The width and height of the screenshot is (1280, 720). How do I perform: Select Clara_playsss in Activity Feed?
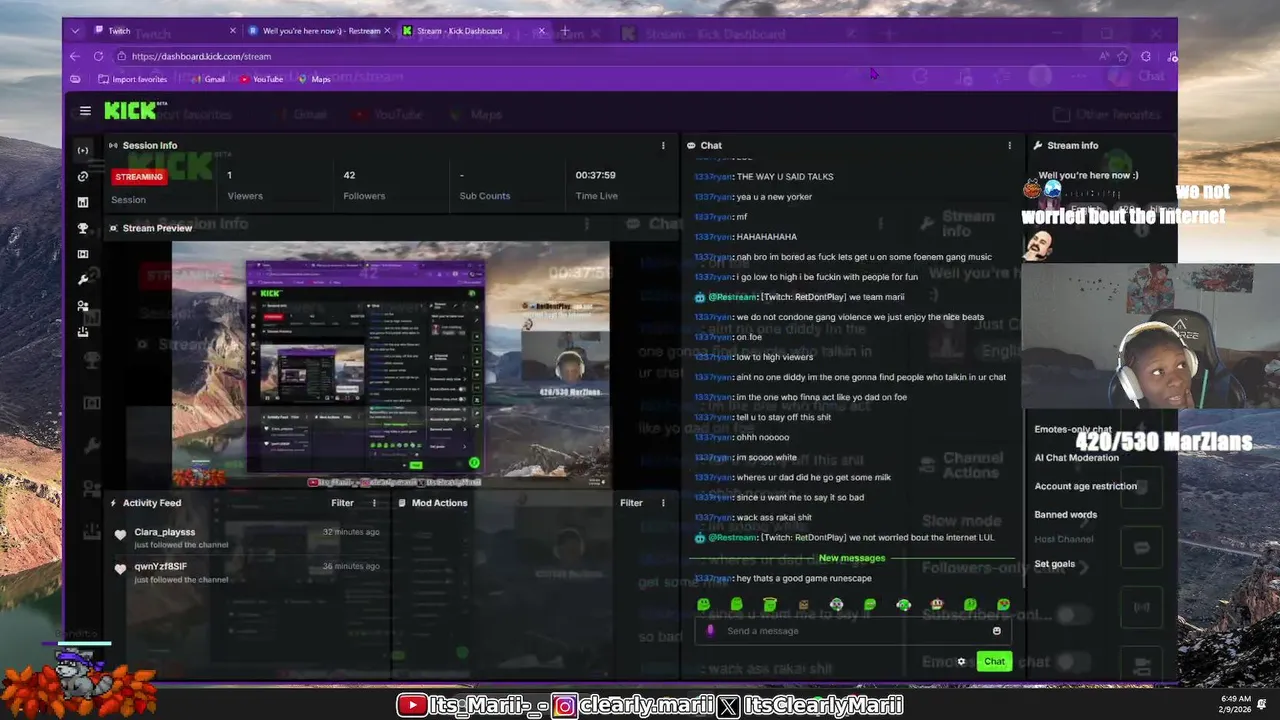(164, 532)
